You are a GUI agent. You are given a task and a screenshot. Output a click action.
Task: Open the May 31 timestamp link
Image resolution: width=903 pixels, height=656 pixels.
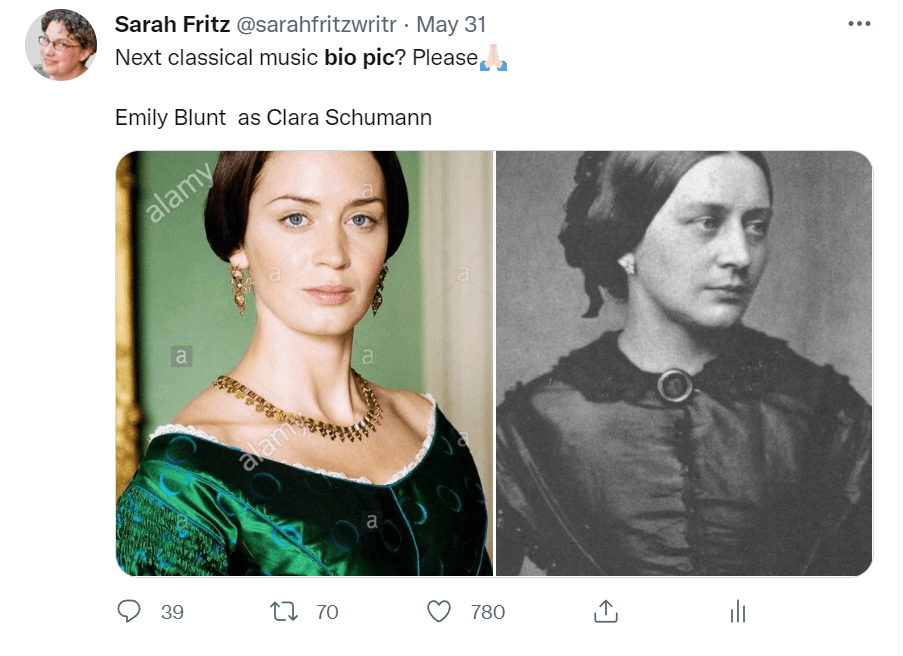pyautogui.click(x=451, y=24)
